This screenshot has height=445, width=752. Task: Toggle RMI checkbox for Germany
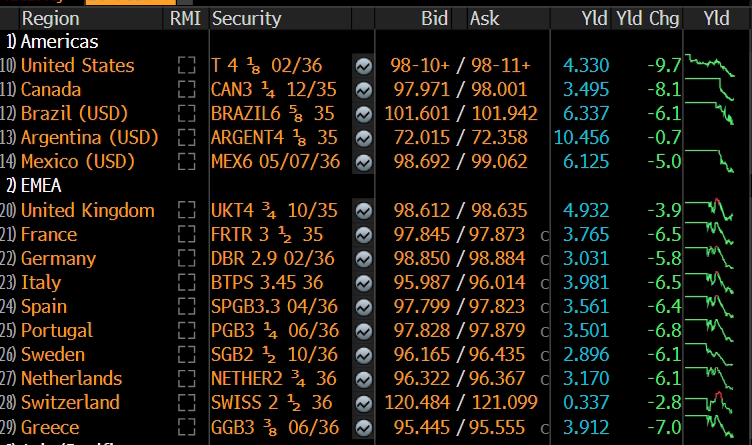[186, 258]
